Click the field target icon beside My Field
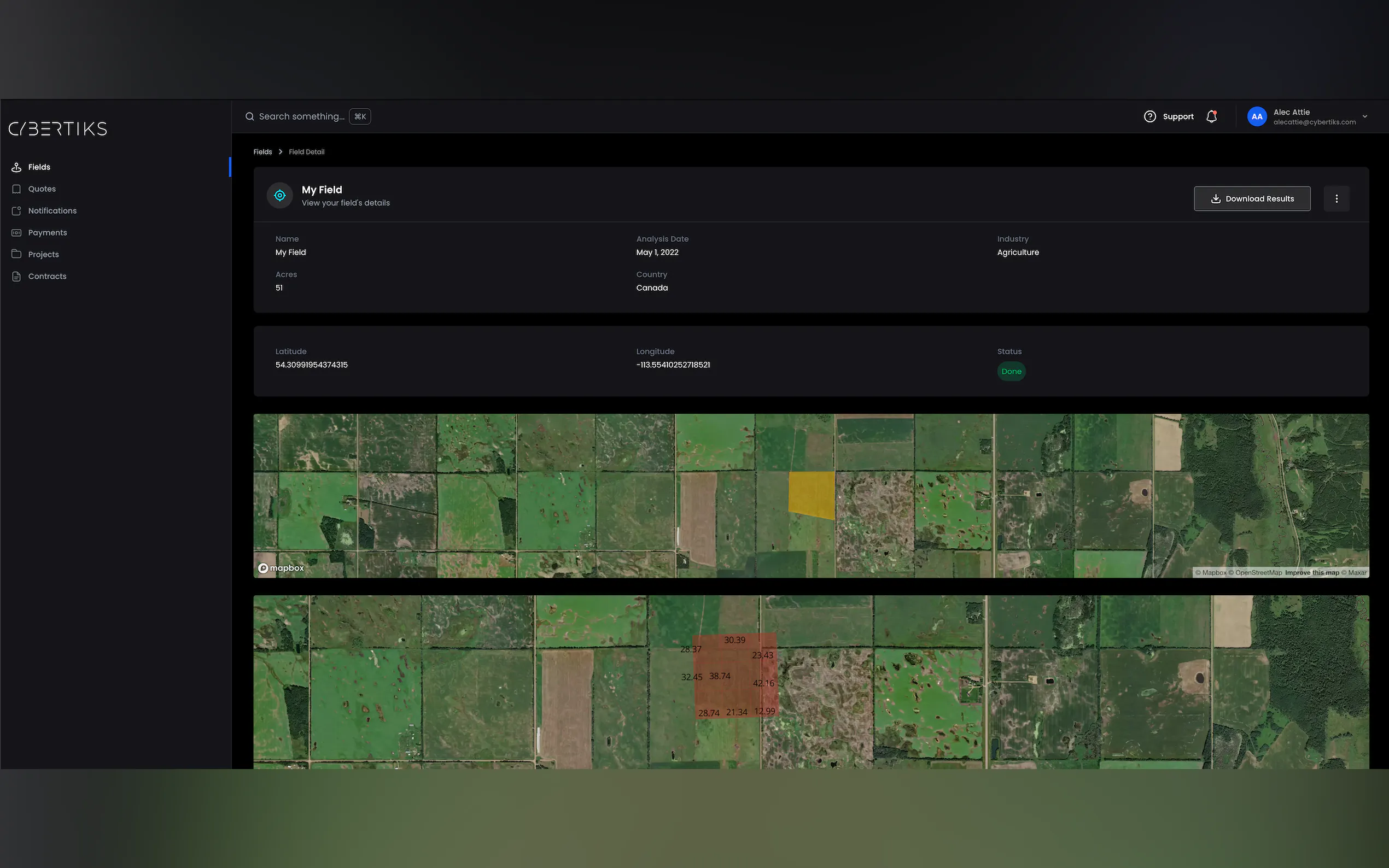 tap(279, 196)
